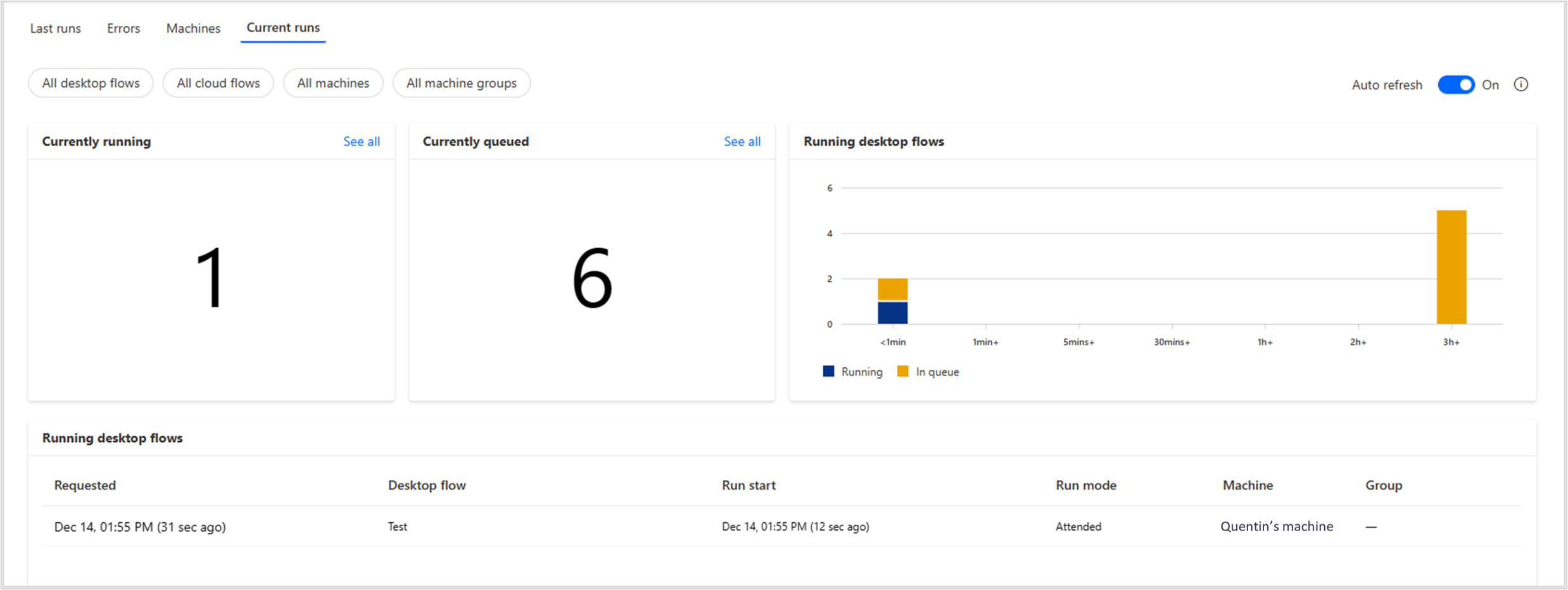The width and height of the screenshot is (1568, 590).
Task: Select the Current runs tab
Action: click(x=283, y=28)
